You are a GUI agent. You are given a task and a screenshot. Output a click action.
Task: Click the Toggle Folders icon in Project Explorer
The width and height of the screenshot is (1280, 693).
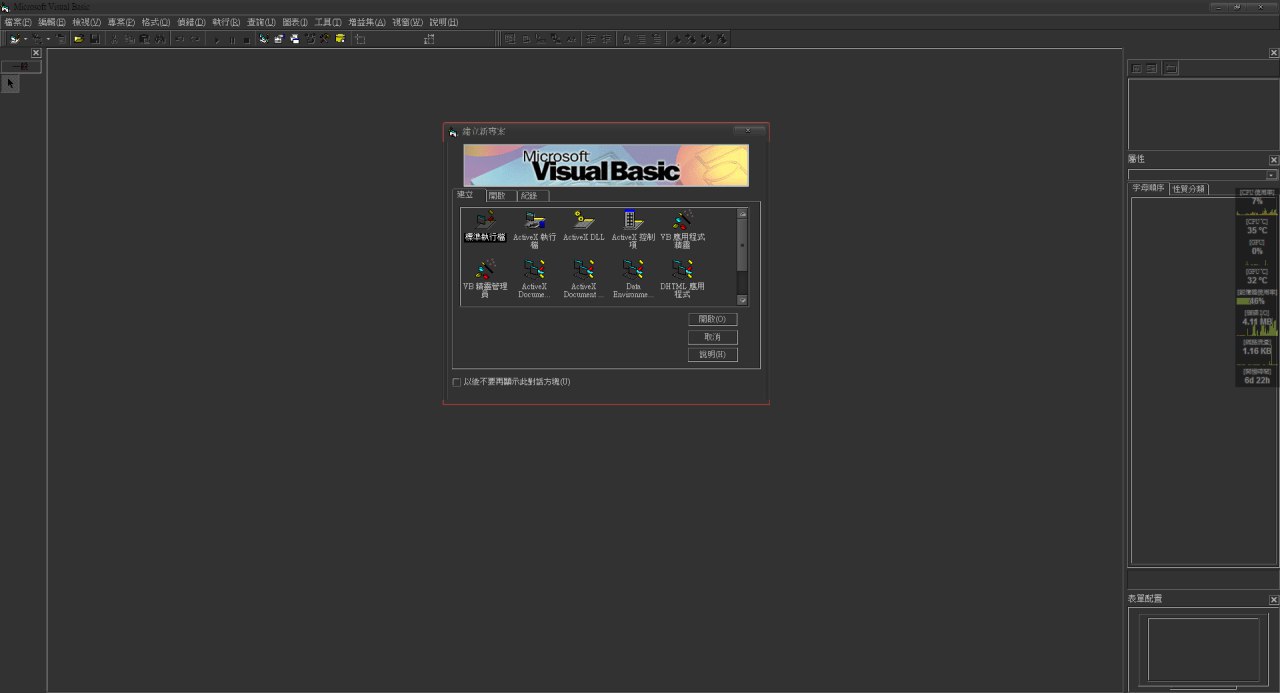[1170, 68]
